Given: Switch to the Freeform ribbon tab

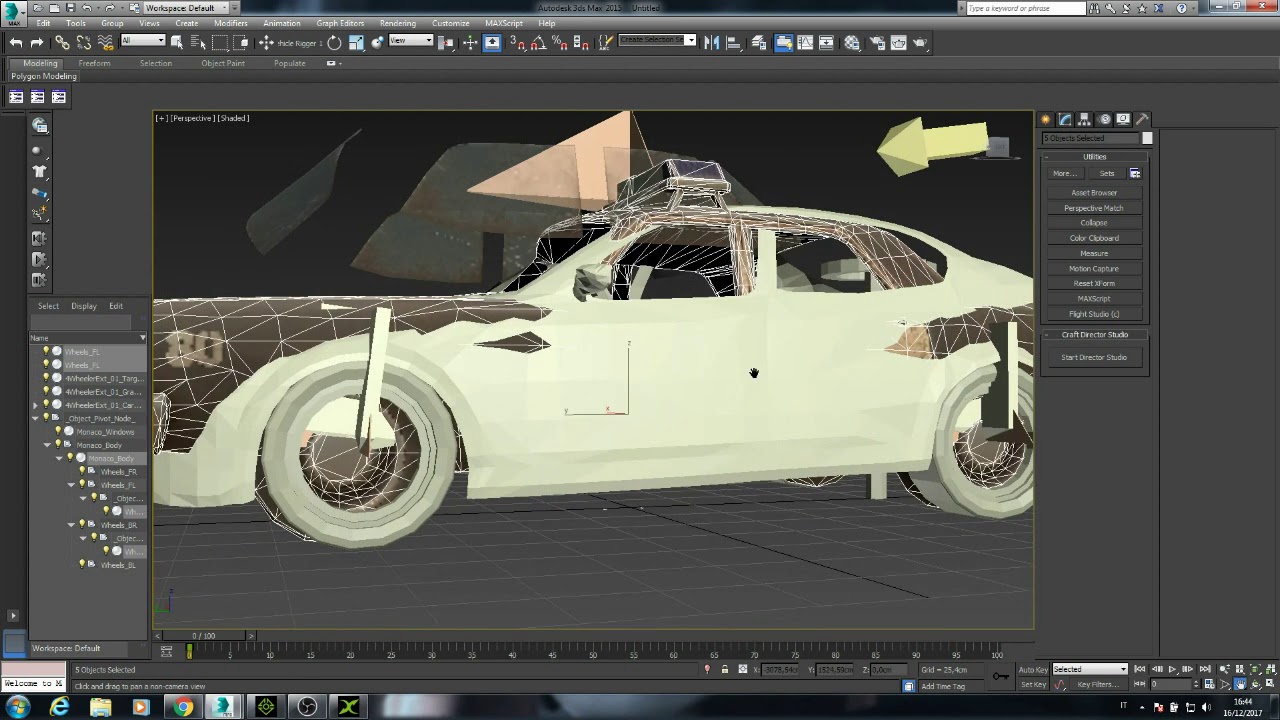Looking at the screenshot, I should tap(94, 63).
